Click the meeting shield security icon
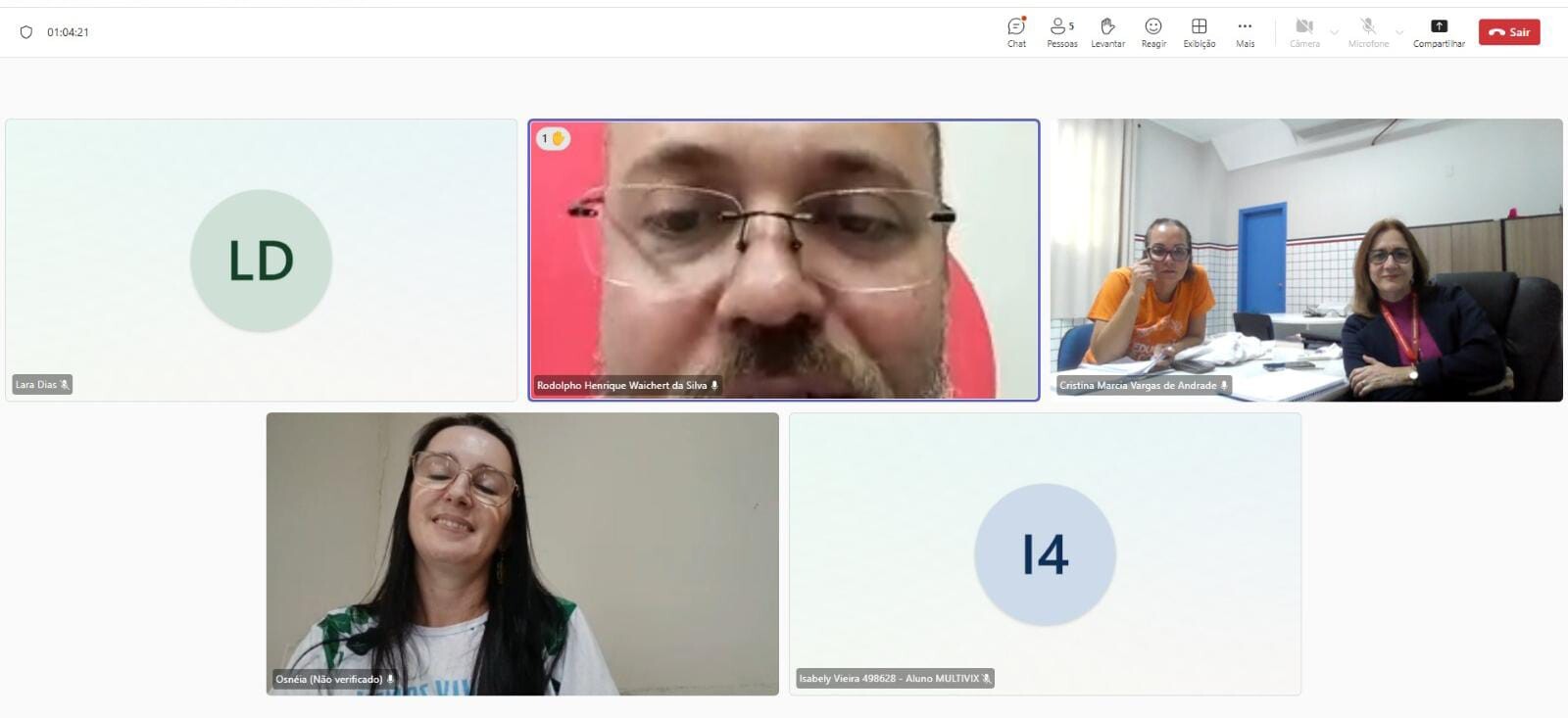Screen dimensions: 1568x718 (x=26, y=32)
